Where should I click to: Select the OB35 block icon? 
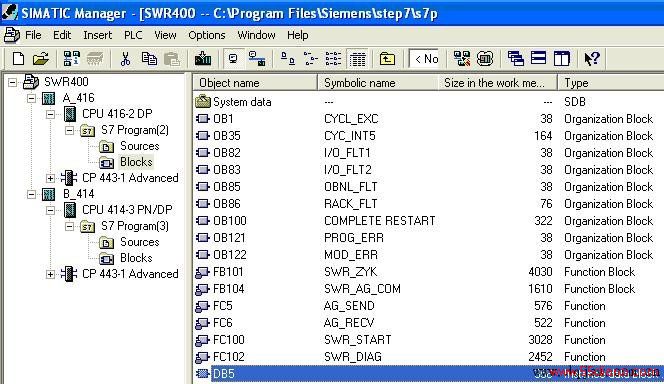203,136
